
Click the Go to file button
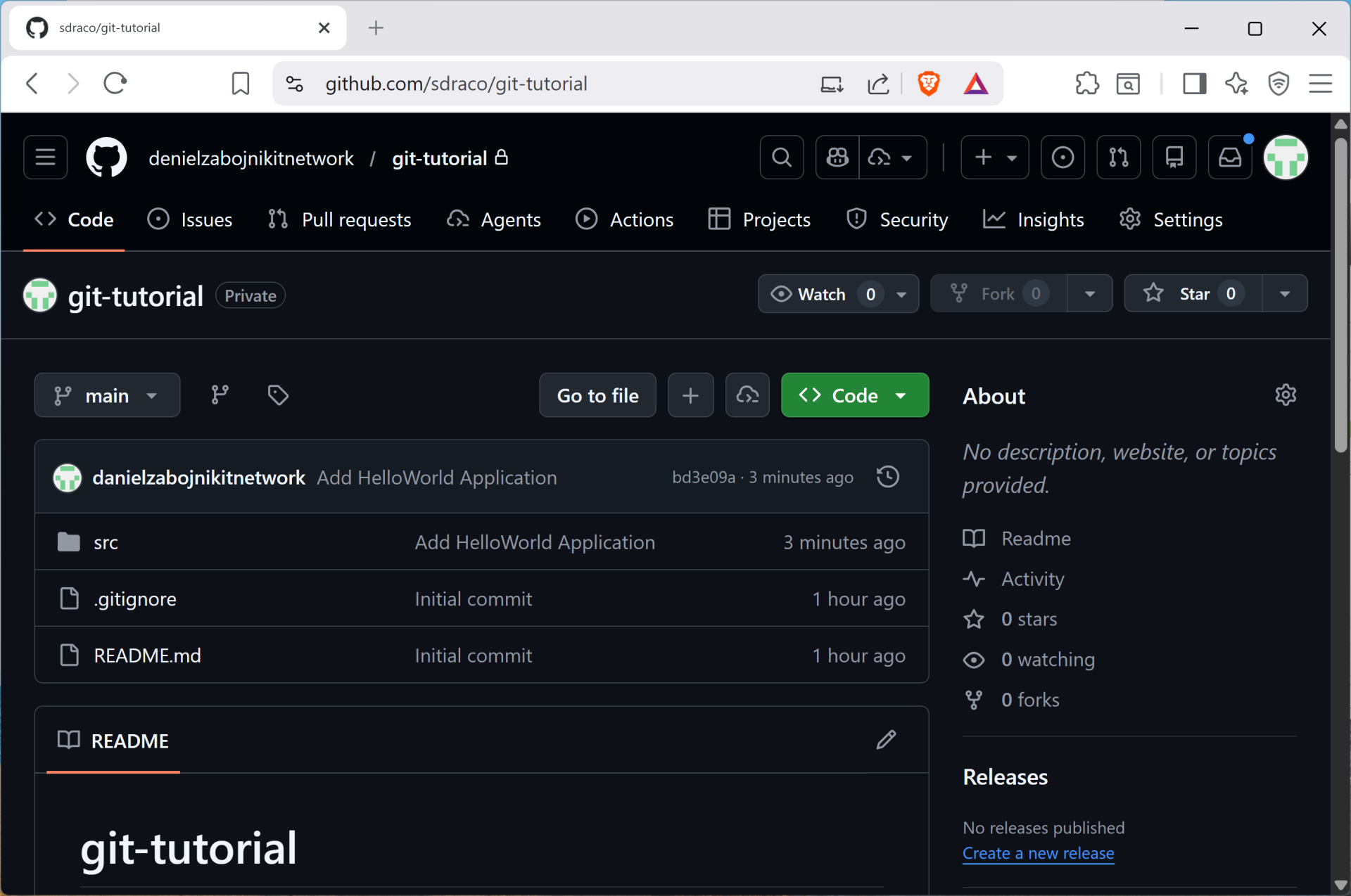[x=597, y=396]
